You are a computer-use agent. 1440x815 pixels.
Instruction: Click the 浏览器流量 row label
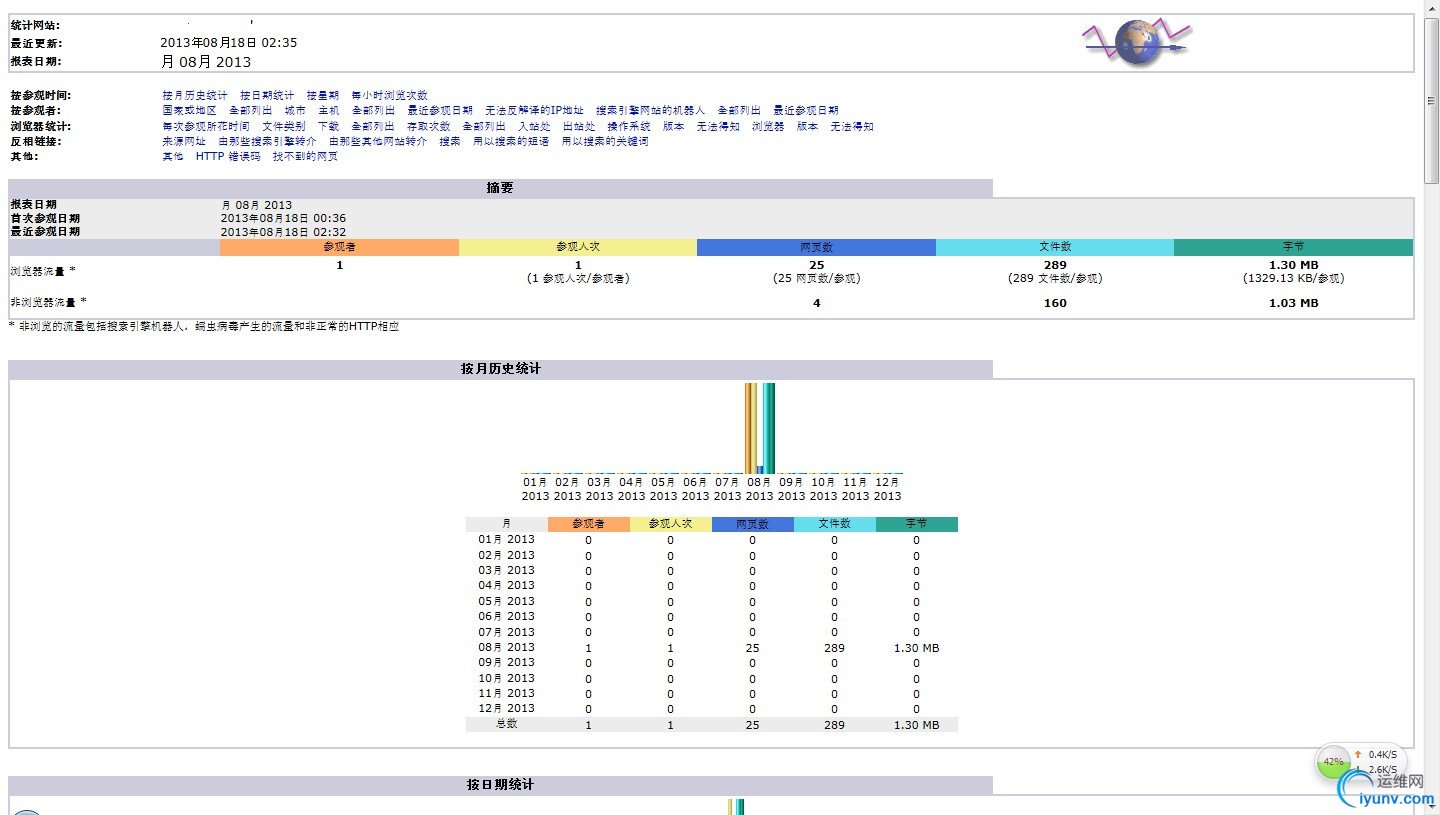coord(43,271)
